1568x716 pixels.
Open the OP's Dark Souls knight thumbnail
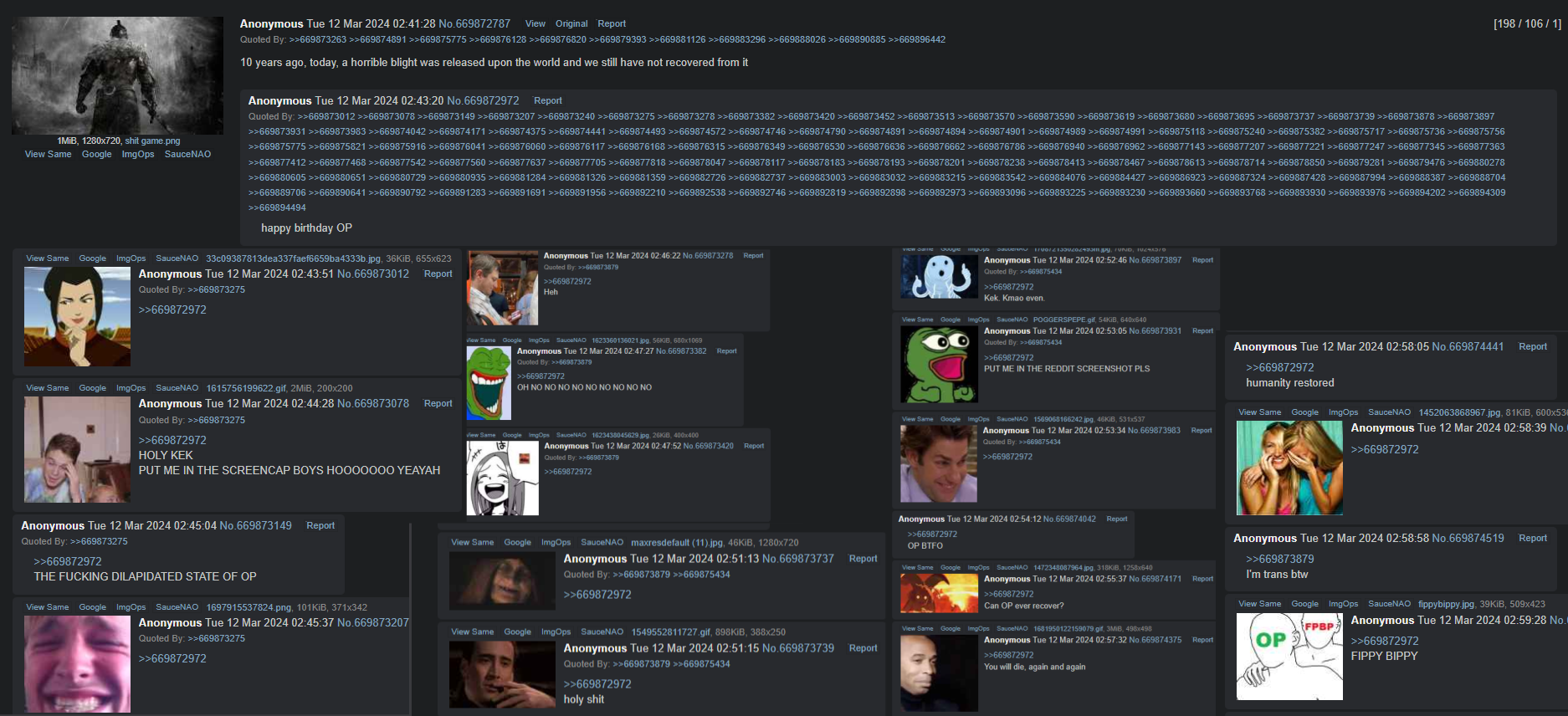pyautogui.click(x=117, y=75)
